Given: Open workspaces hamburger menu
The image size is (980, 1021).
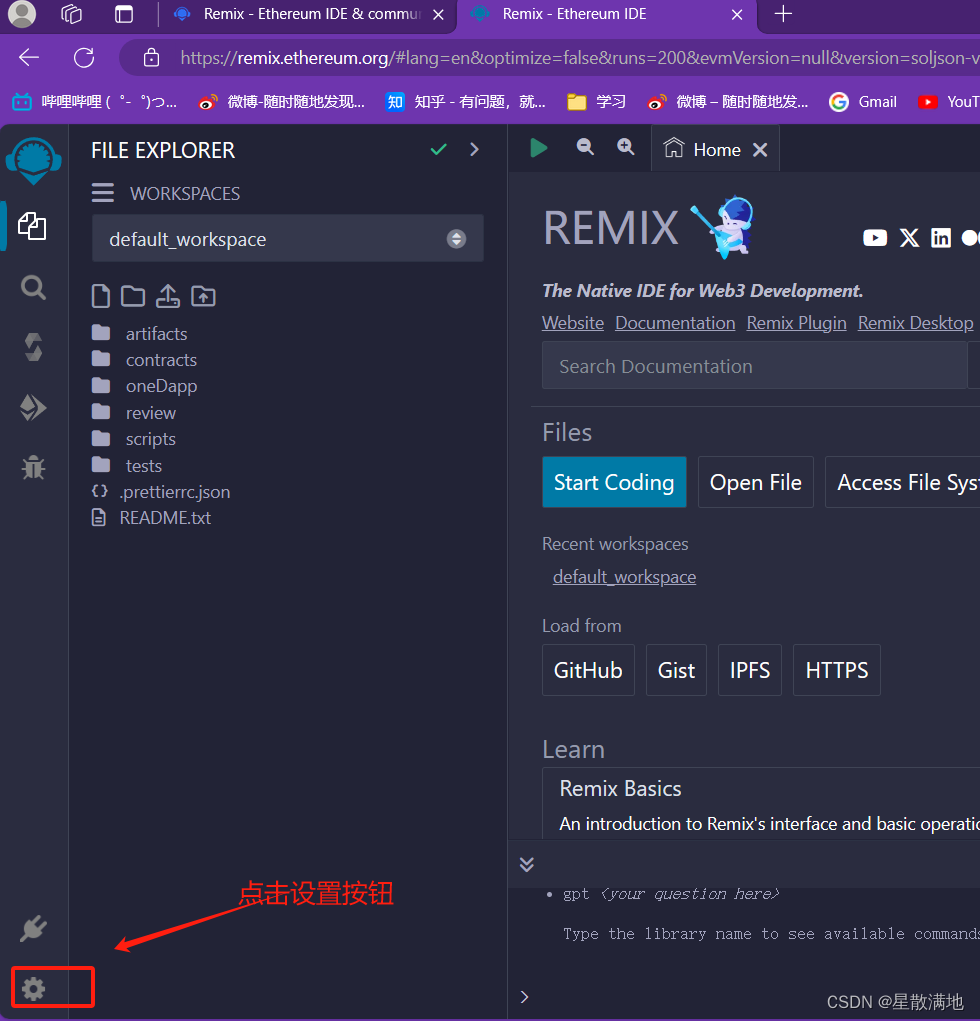Looking at the screenshot, I should point(102,193).
